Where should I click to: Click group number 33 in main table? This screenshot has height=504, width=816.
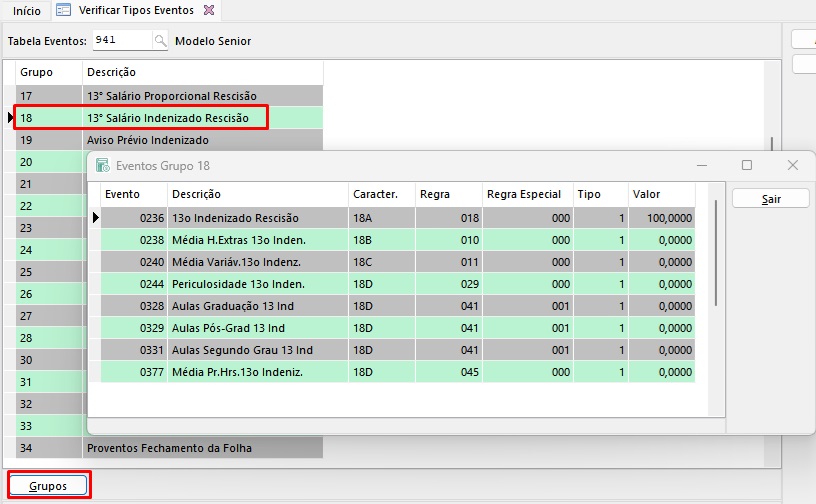tap(49, 426)
